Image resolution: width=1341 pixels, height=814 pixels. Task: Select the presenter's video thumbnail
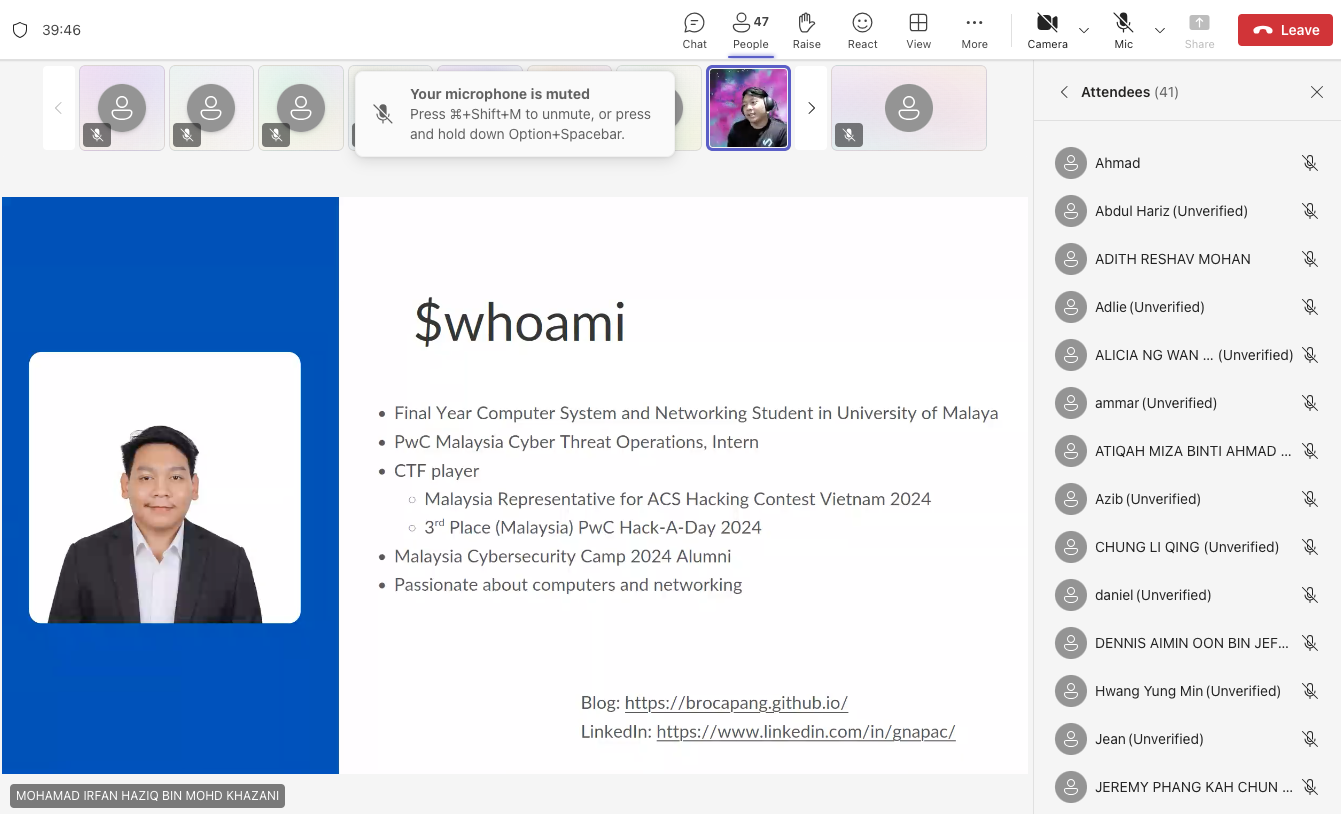748,108
